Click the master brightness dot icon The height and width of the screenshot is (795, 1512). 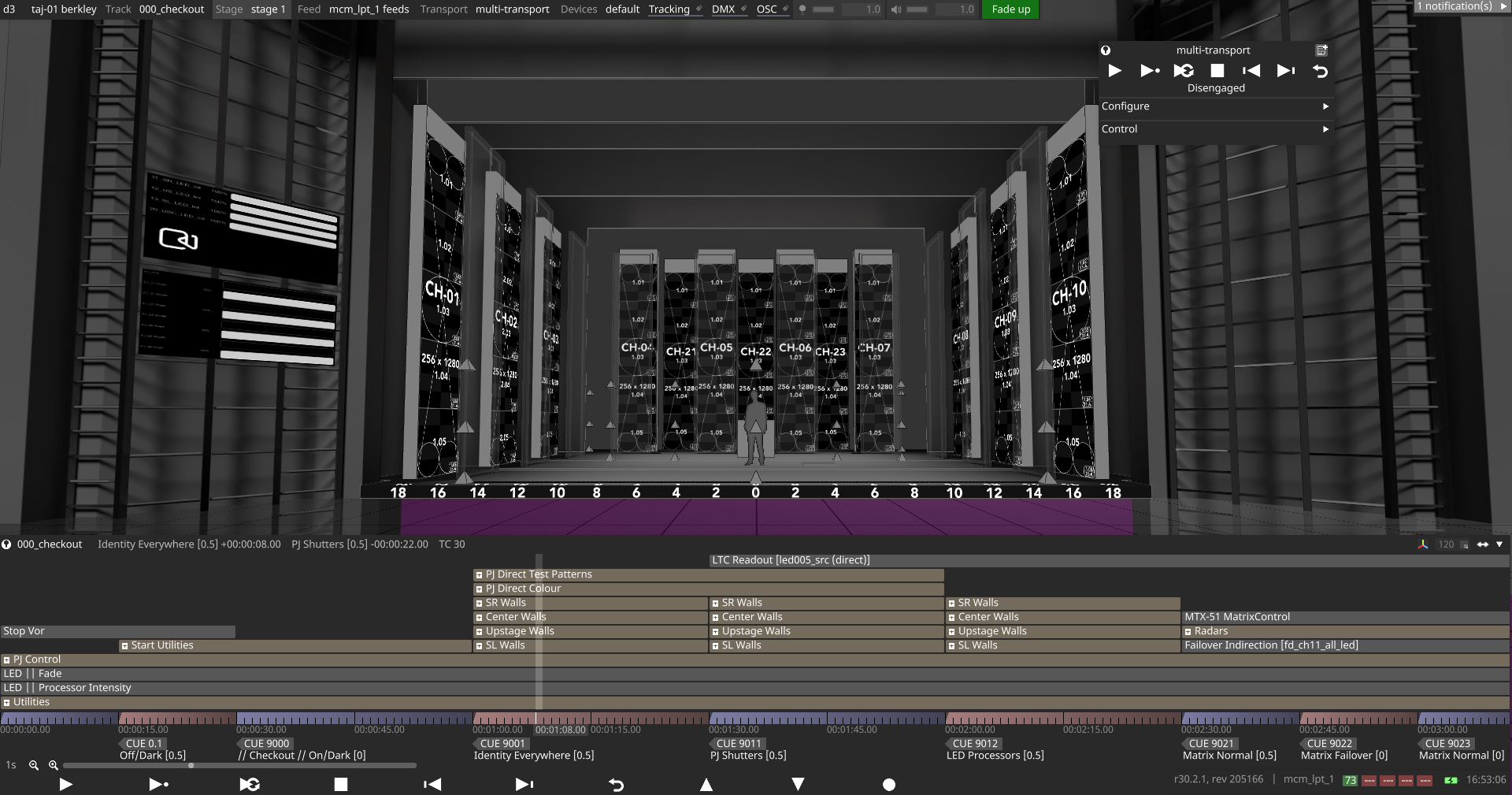tap(802, 9)
